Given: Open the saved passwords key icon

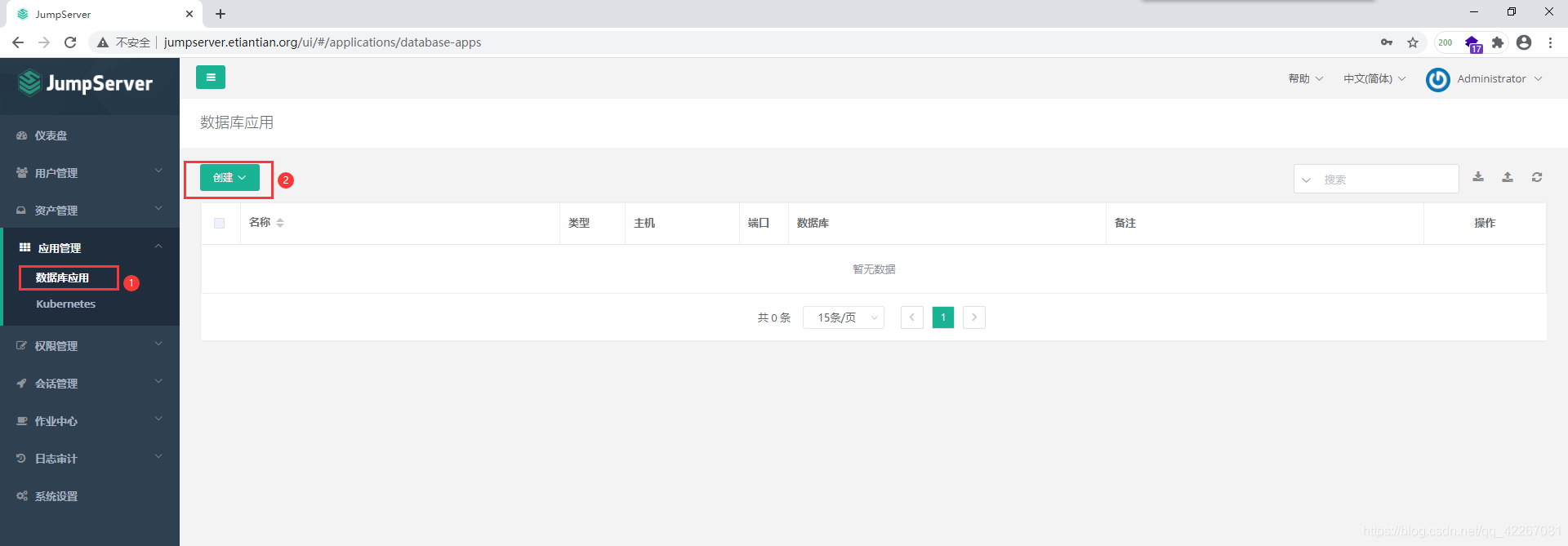Looking at the screenshot, I should pos(1387,42).
